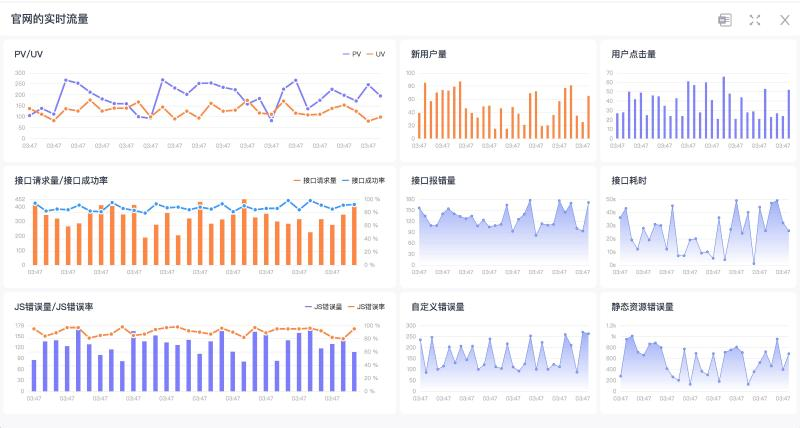The image size is (800, 428).
Task: Click the 新用户量 chart title
Action: pyautogui.click(x=429, y=54)
